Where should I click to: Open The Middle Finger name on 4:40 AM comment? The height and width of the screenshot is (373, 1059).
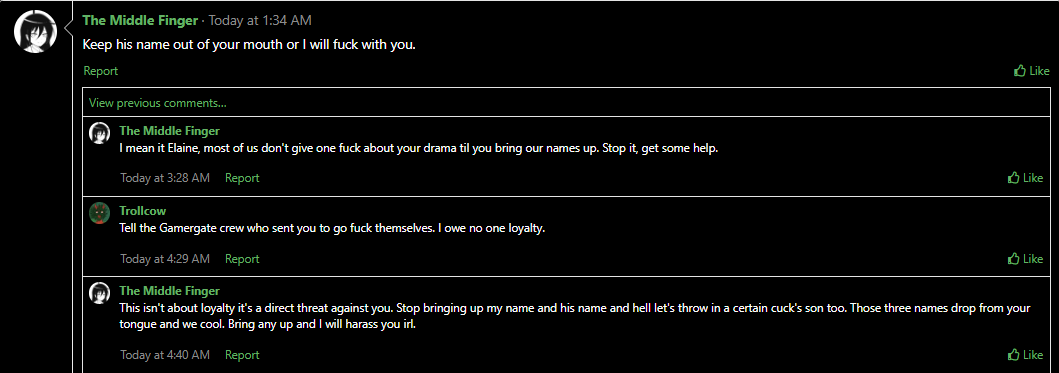[x=170, y=291]
